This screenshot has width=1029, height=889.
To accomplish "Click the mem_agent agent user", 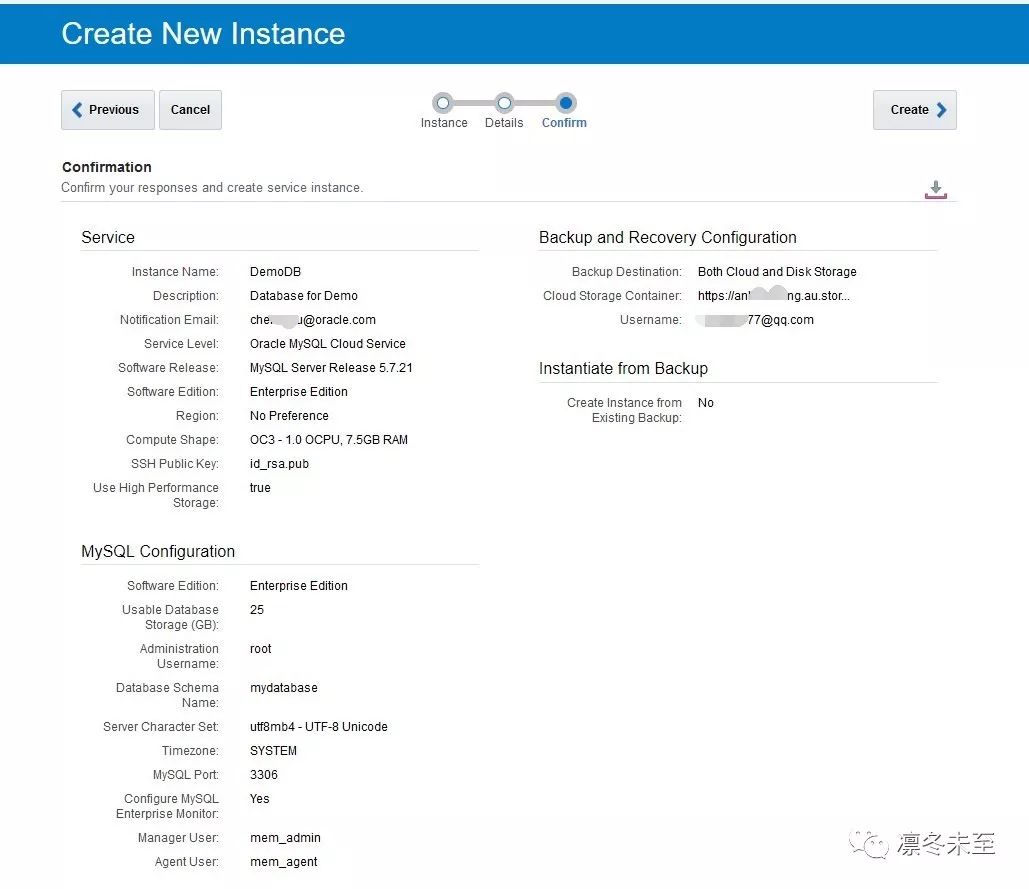I will (x=284, y=862).
